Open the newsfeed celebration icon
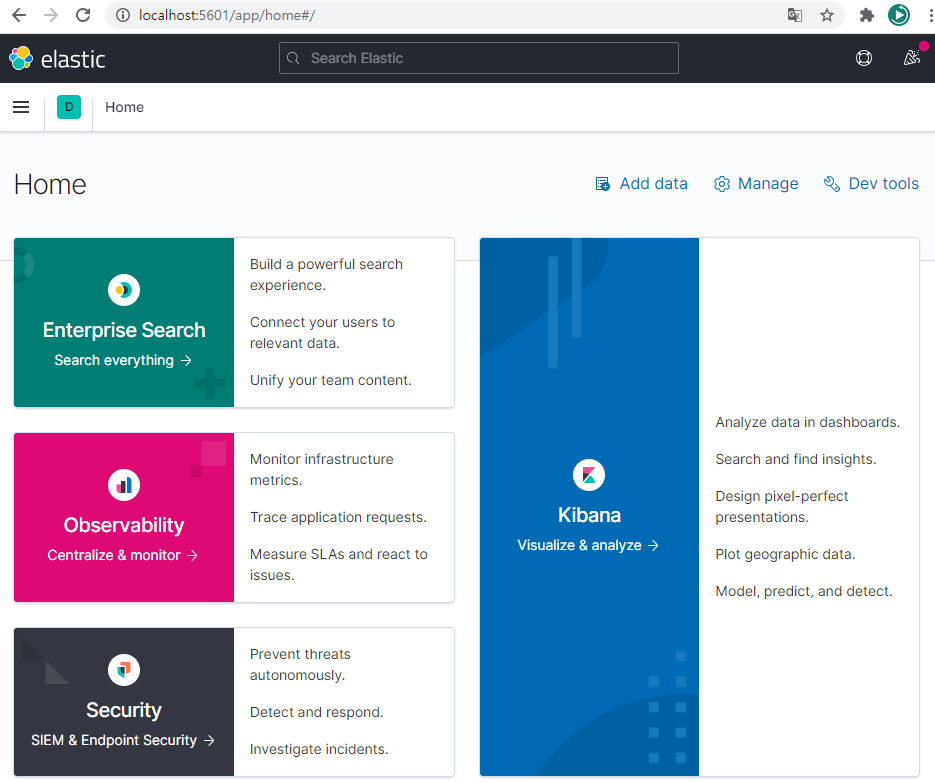The height and width of the screenshot is (782, 935). click(x=911, y=58)
